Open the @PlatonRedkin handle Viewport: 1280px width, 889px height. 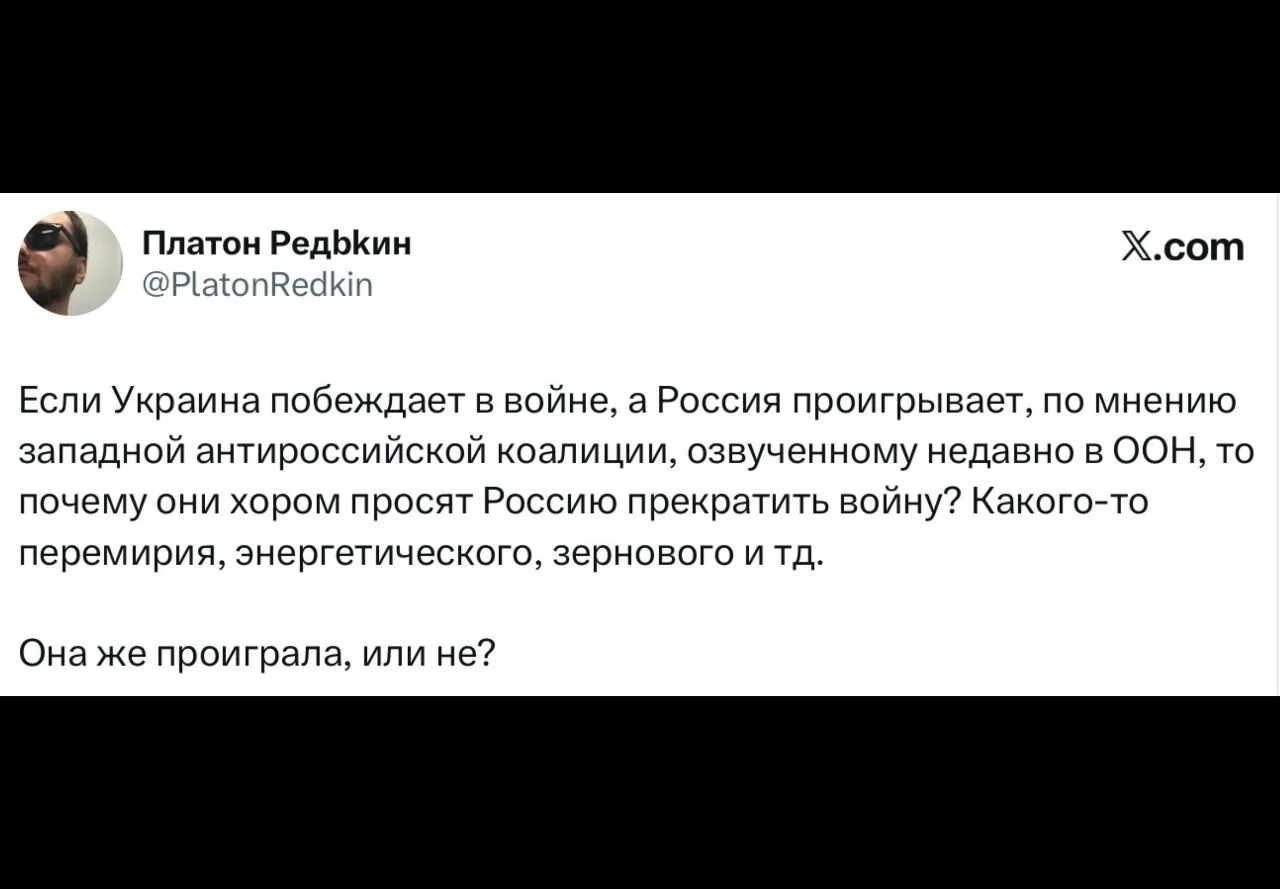259,286
